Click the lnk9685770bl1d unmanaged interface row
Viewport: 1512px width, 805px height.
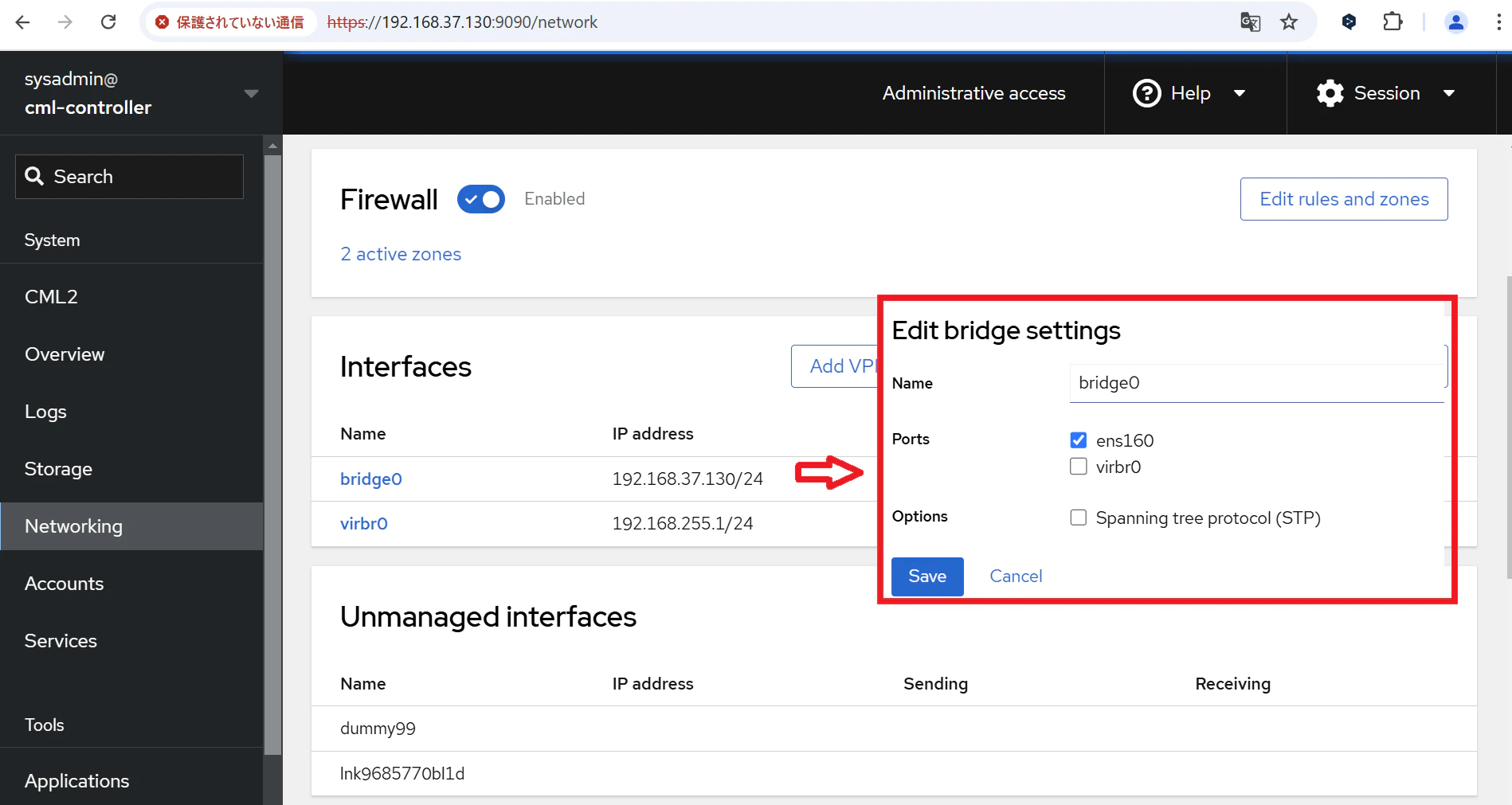[894, 773]
